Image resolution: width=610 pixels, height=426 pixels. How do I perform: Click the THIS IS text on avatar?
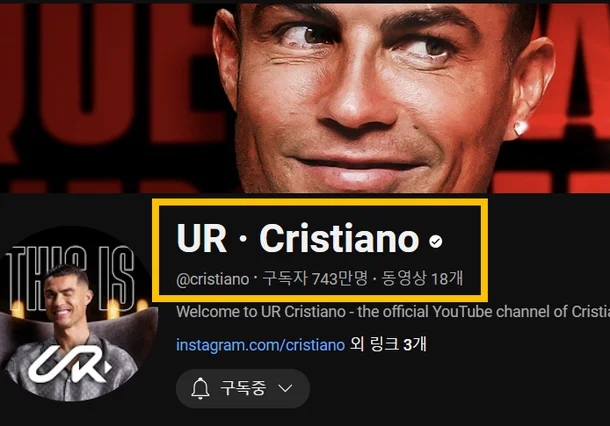click(x=72, y=278)
